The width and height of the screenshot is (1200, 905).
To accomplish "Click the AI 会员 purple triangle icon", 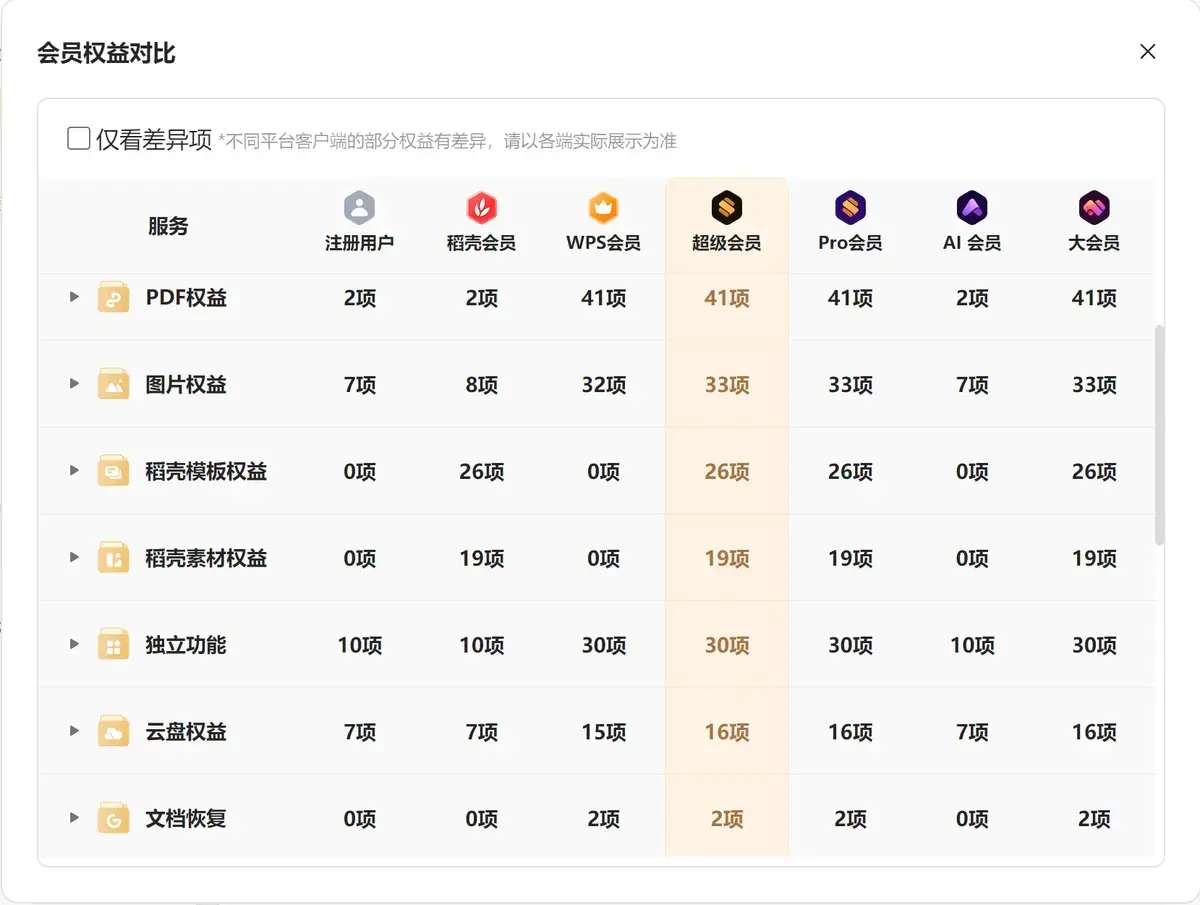I will 972,208.
